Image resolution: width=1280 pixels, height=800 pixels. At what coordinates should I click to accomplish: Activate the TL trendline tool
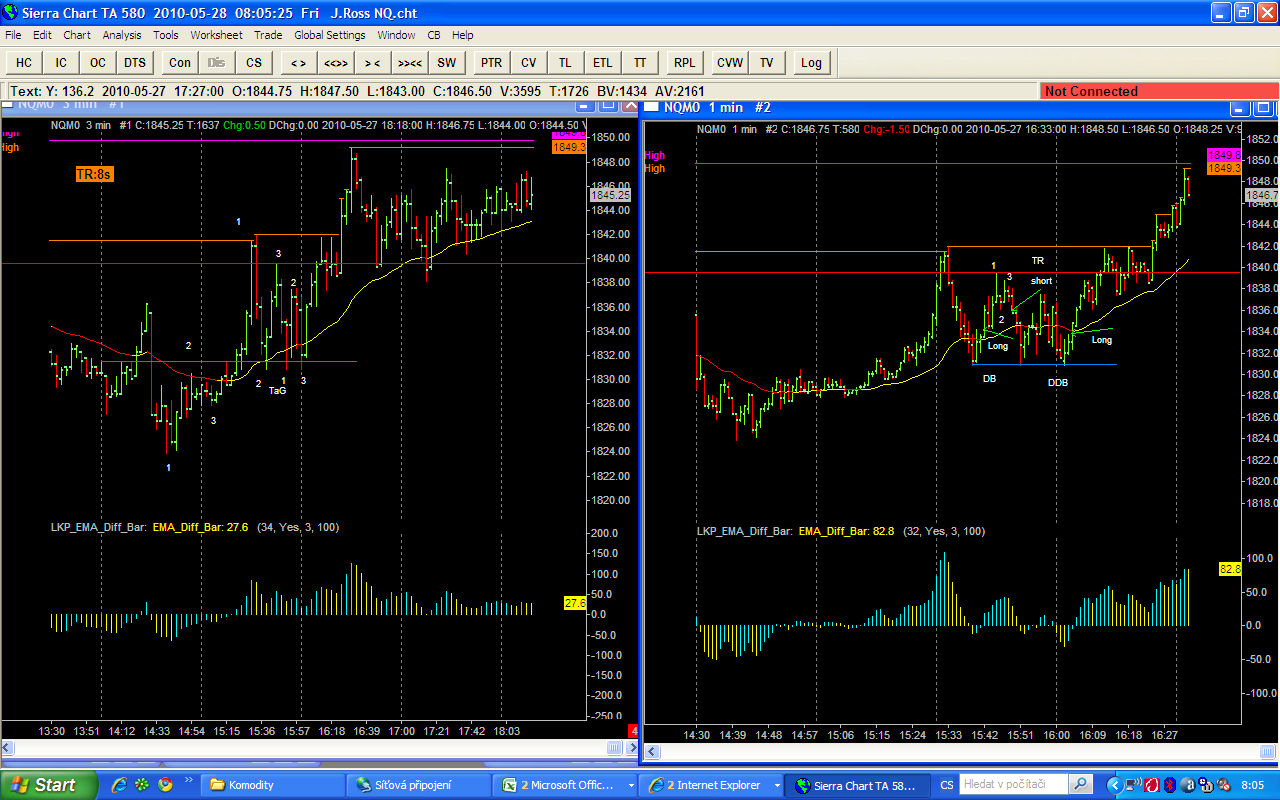tap(566, 63)
